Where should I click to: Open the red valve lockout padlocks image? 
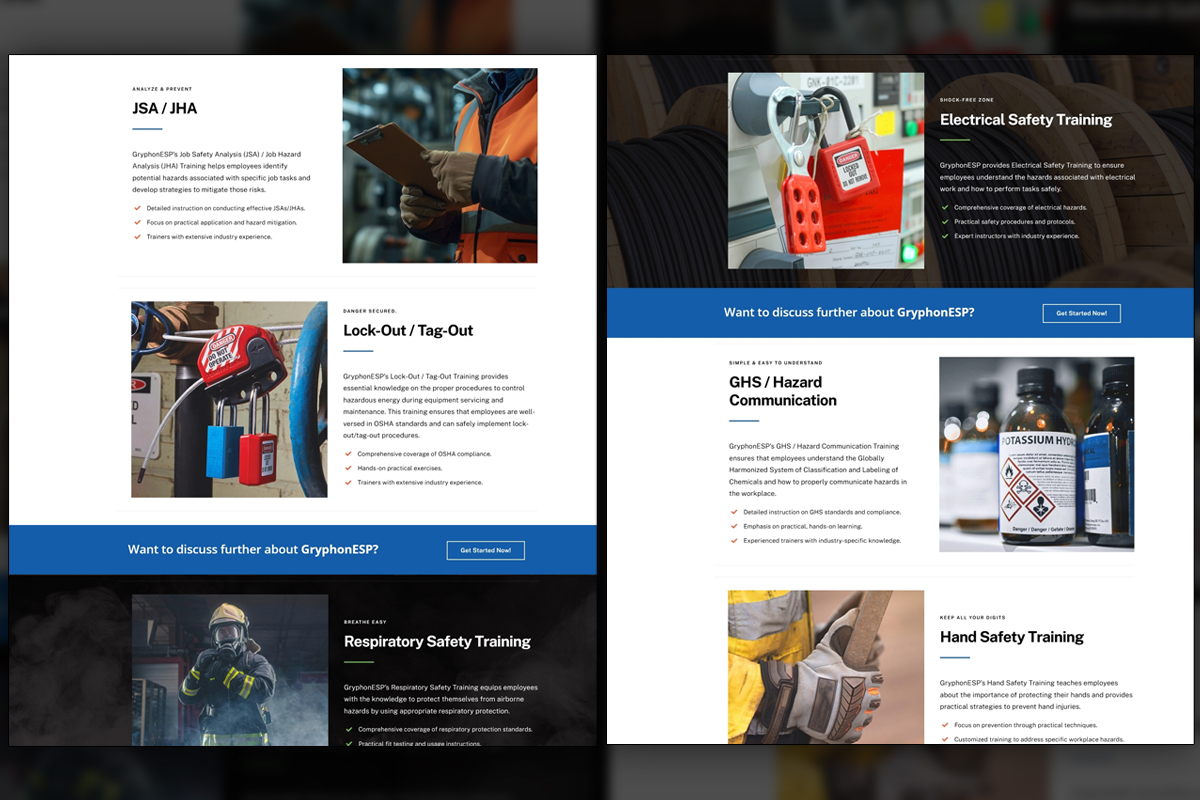click(x=229, y=400)
